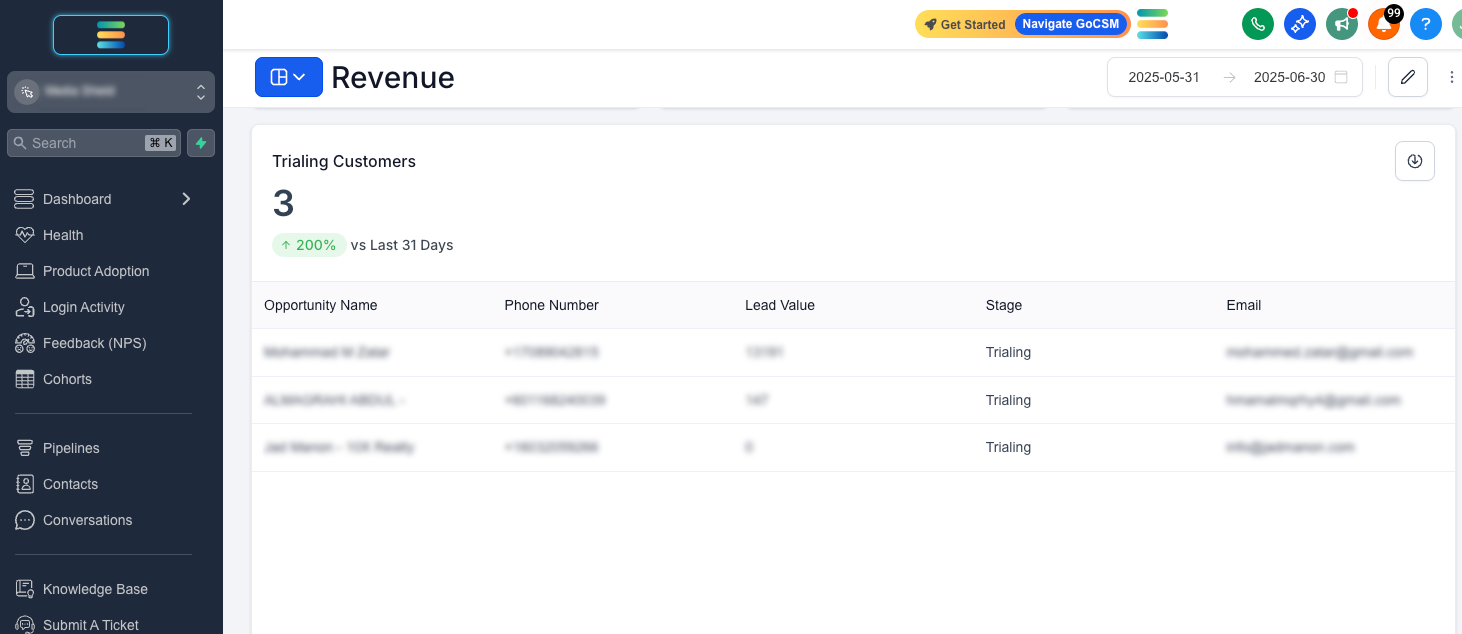Click the Submit A Ticket headset icon
1462x634 pixels.
click(x=24, y=625)
